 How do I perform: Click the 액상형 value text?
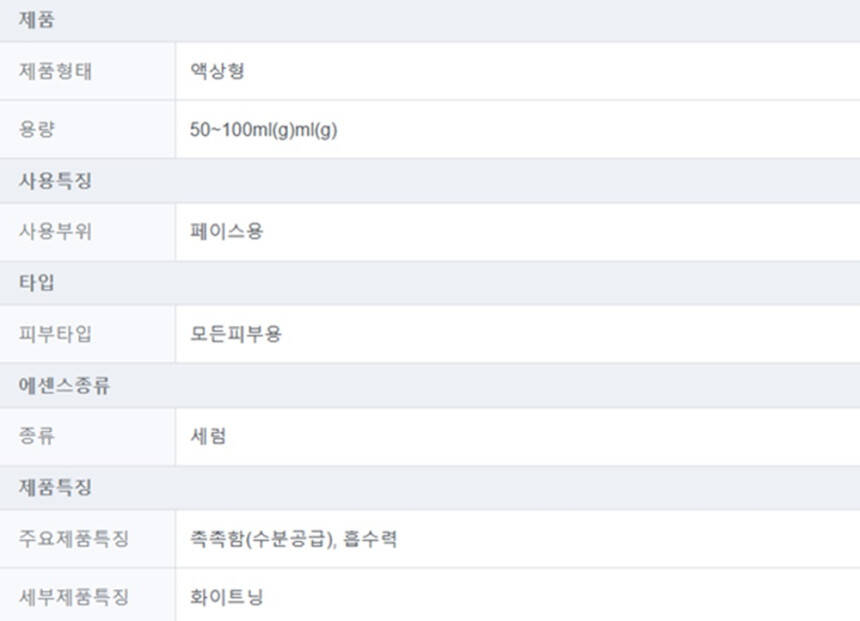tap(217, 71)
